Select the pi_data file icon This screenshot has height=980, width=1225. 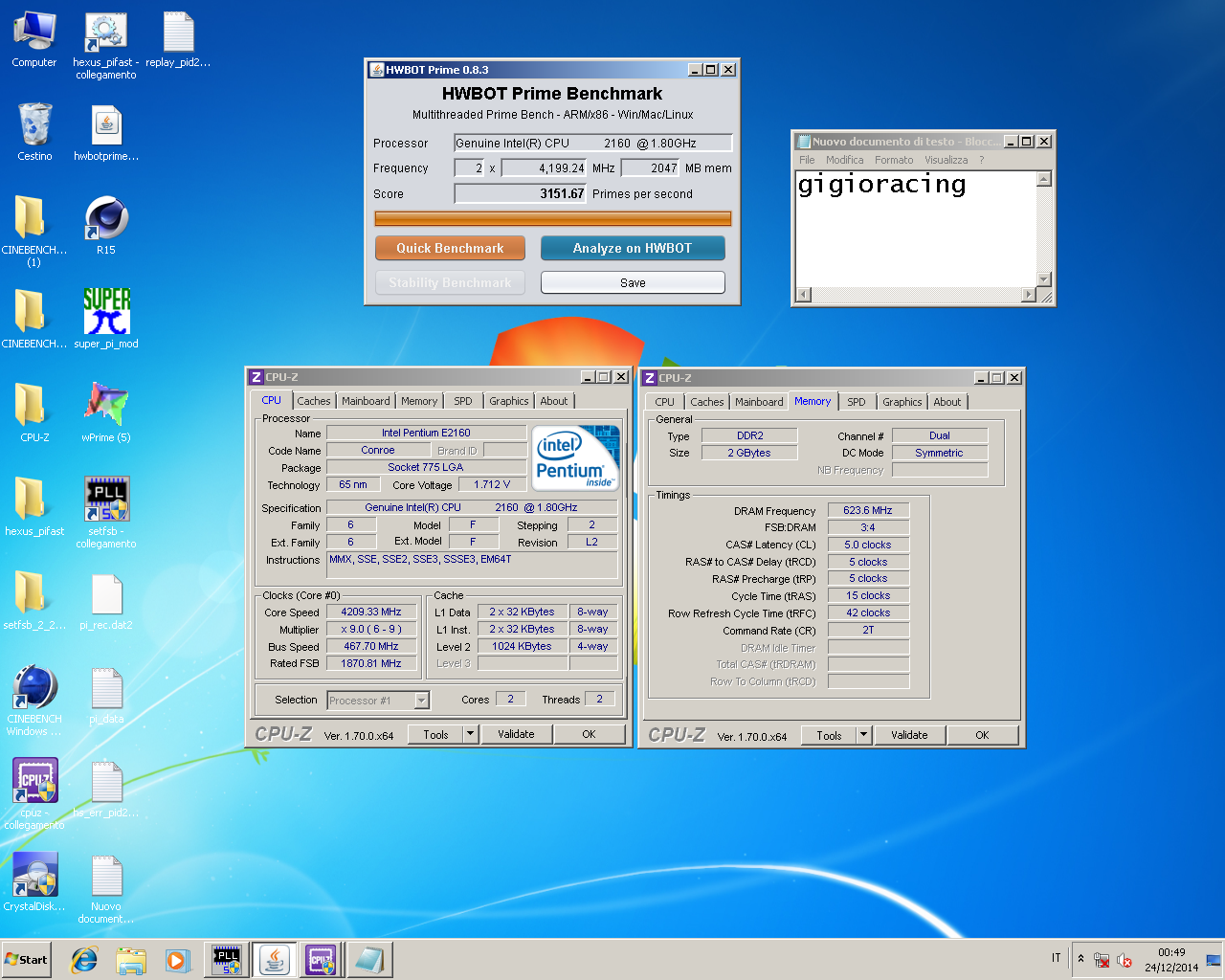coord(106,695)
